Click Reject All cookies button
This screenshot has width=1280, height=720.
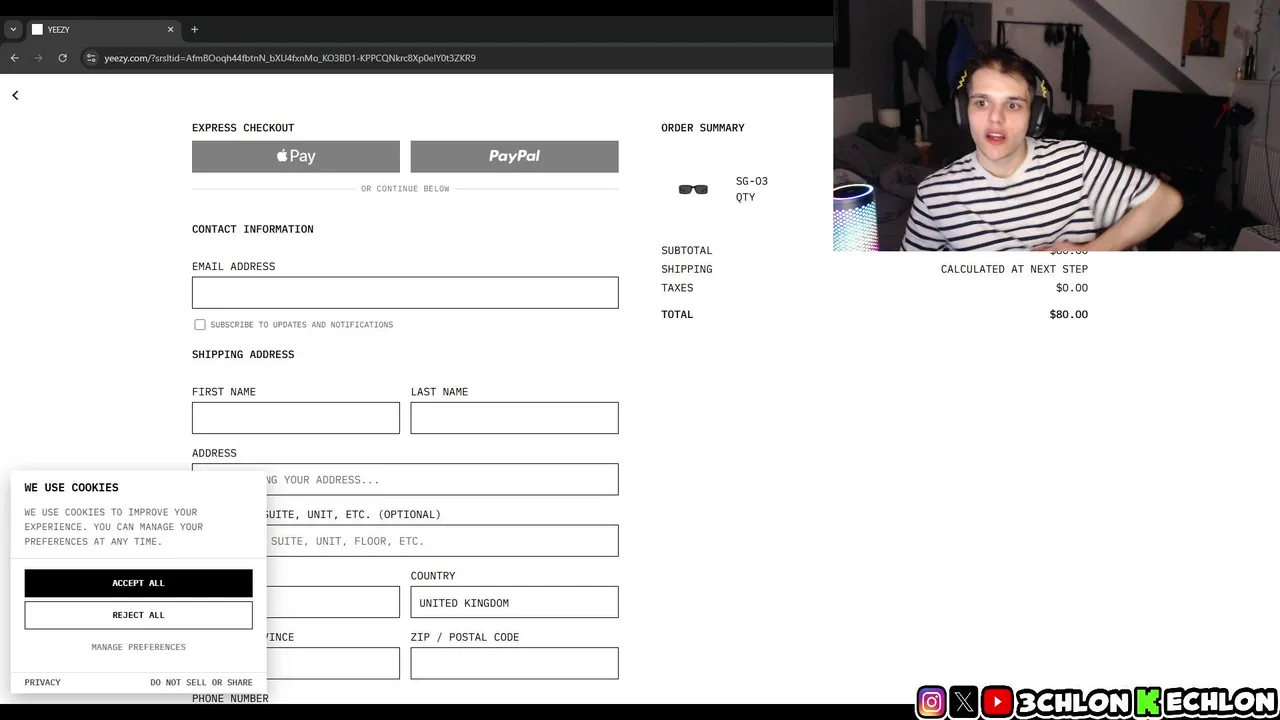138,615
